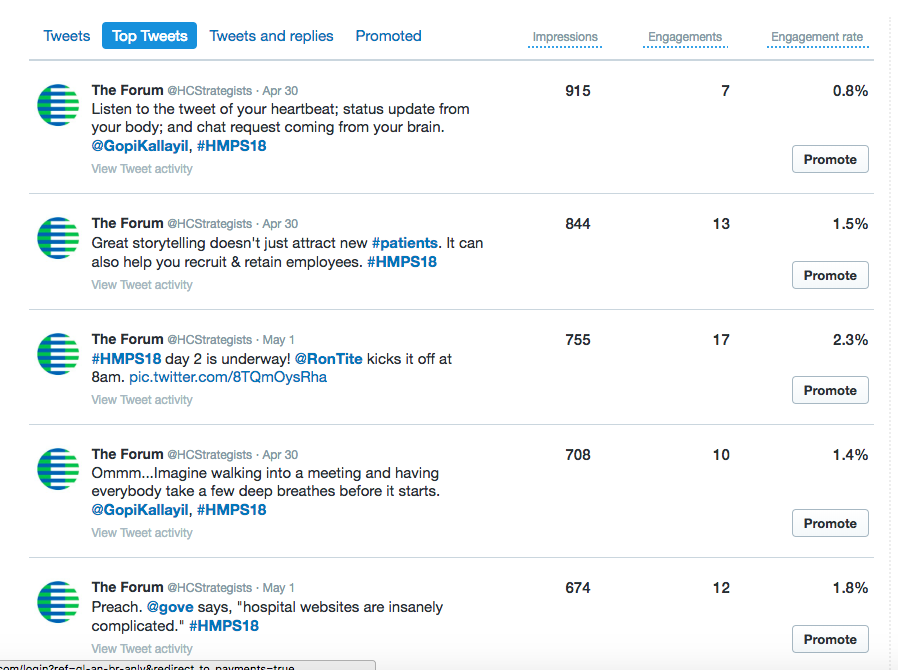Screen dimensions: 898x670
Task: Open The Forum avatar on heartbeat tweet
Action: coord(58,105)
